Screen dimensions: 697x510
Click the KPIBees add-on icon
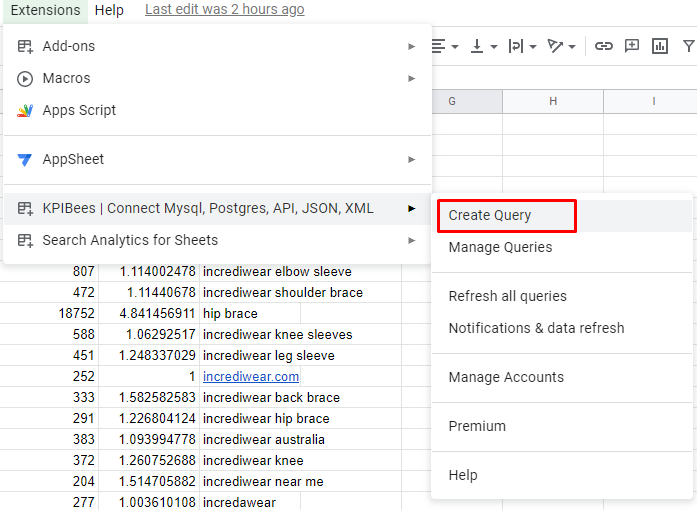coord(25,208)
